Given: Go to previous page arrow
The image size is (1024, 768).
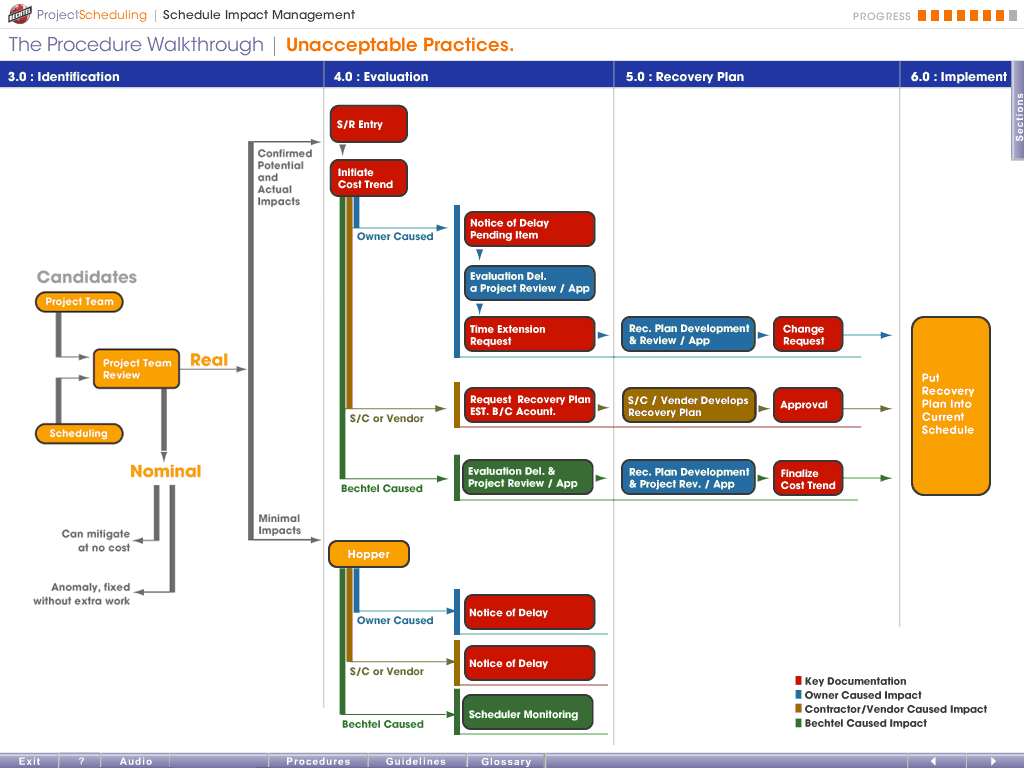Looking at the screenshot, I should pos(933,761).
